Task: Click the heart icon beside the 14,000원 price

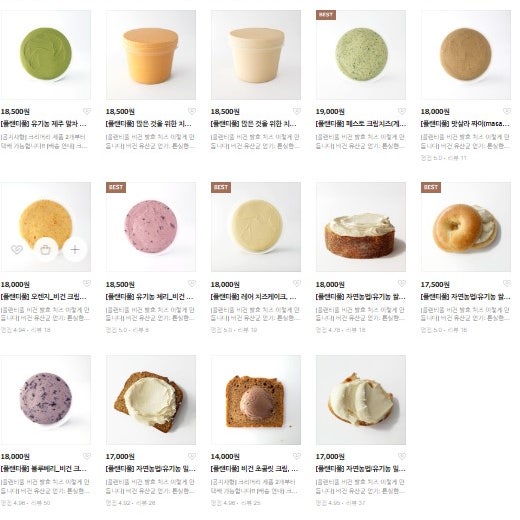Action: [x=297, y=456]
